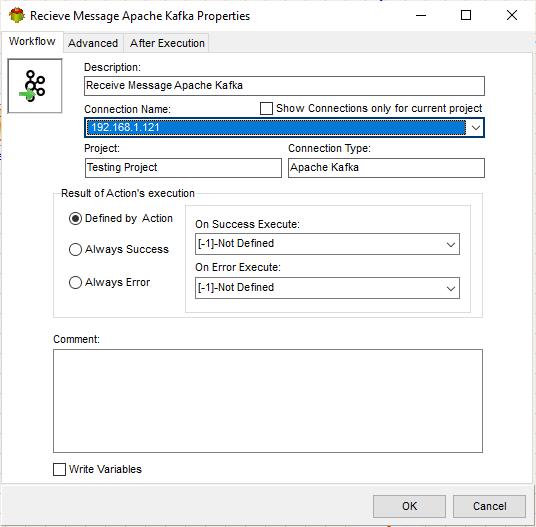536x527 pixels.
Task: Click inside the Comment text area
Action: (x=268, y=401)
